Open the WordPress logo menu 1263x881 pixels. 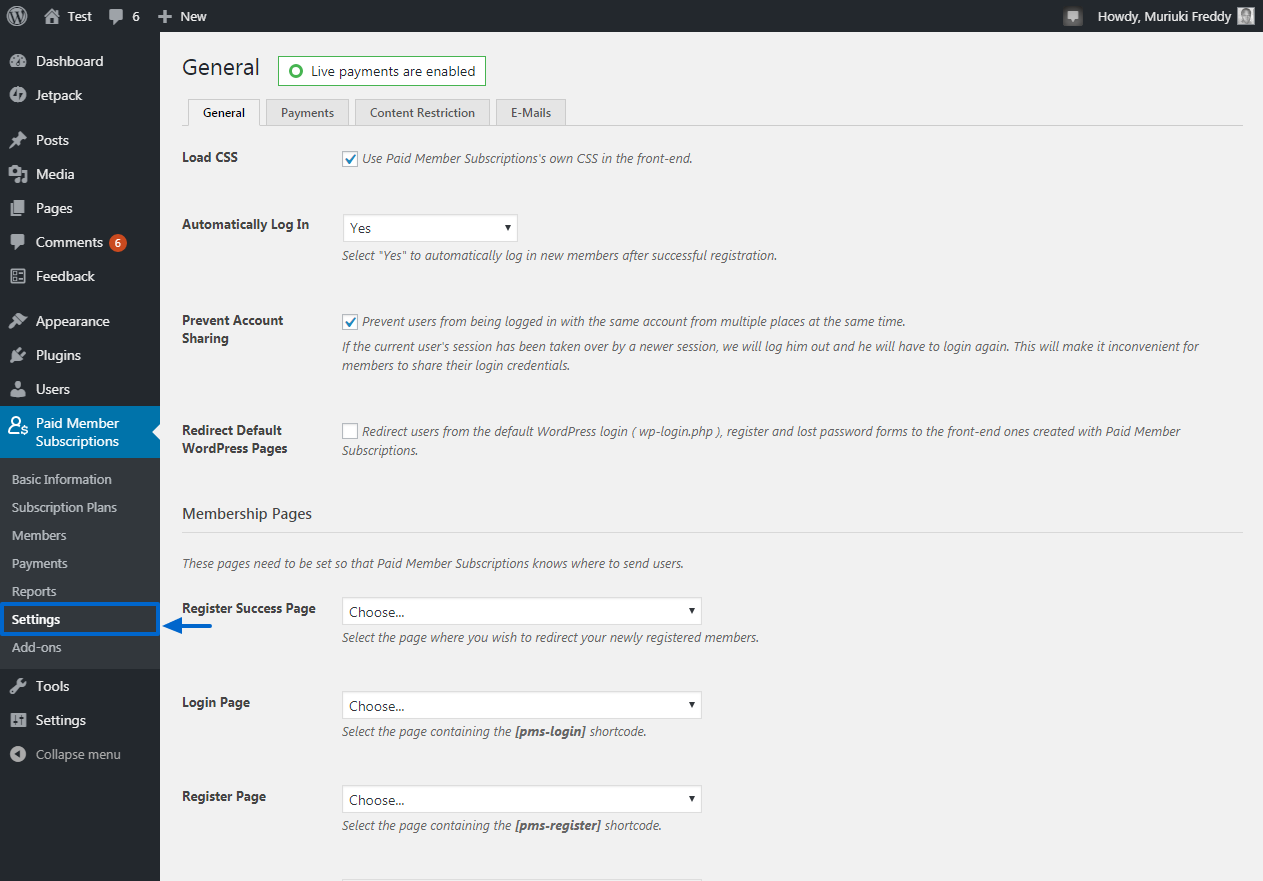pyautogui.click(x=17, y=16)
